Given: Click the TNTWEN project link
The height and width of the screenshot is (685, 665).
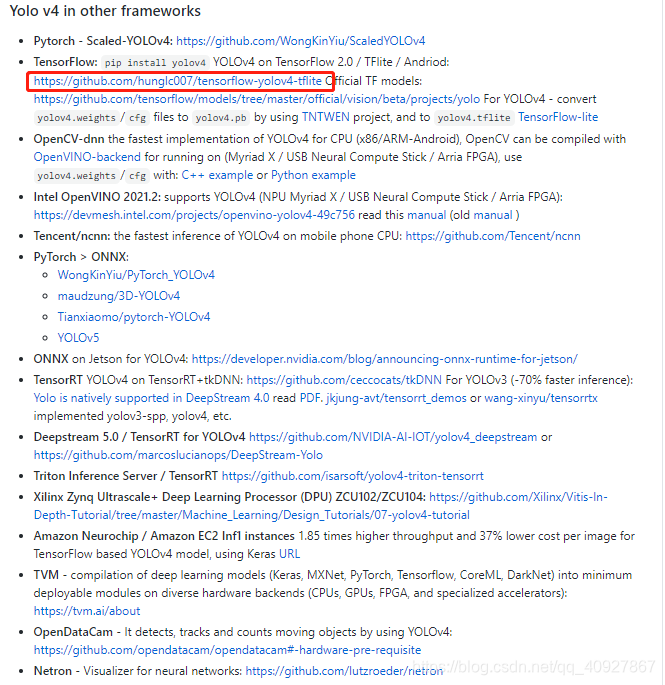Looking at the screenshot, I should tap(326, 117).
